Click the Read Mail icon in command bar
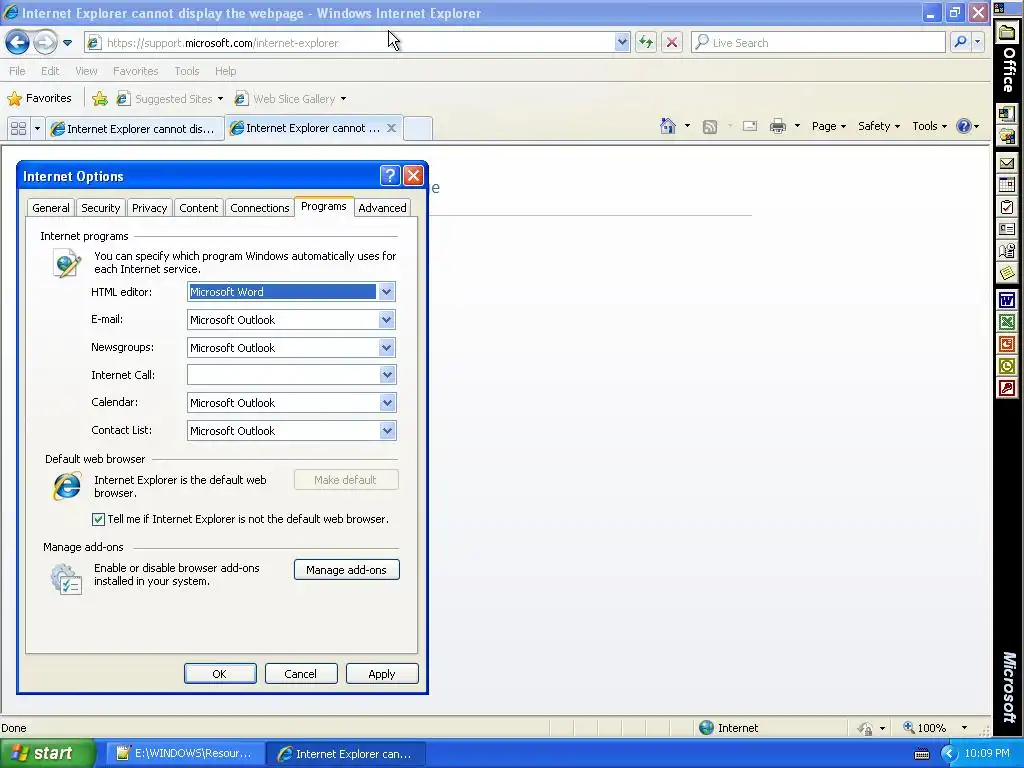This screenshot has width=1024, height=768. pos(750,126)
